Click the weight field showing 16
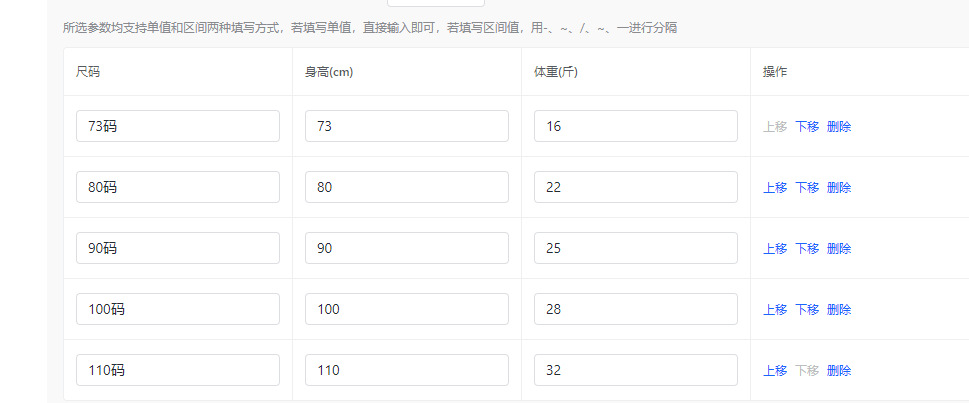This screenshot has width=969, height=403. (x=635, y=126)
